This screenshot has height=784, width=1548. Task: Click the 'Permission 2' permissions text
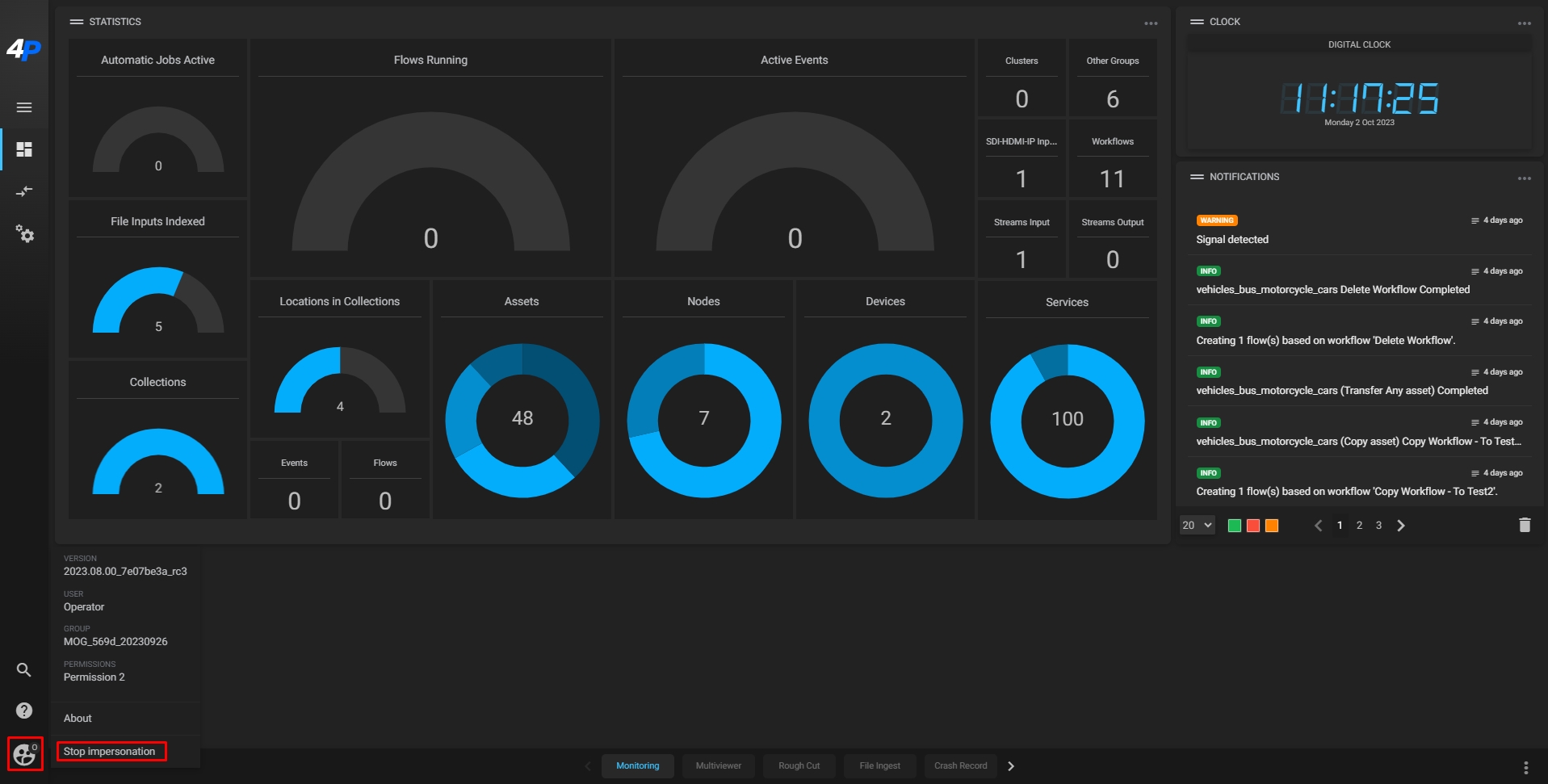(94, 677)
